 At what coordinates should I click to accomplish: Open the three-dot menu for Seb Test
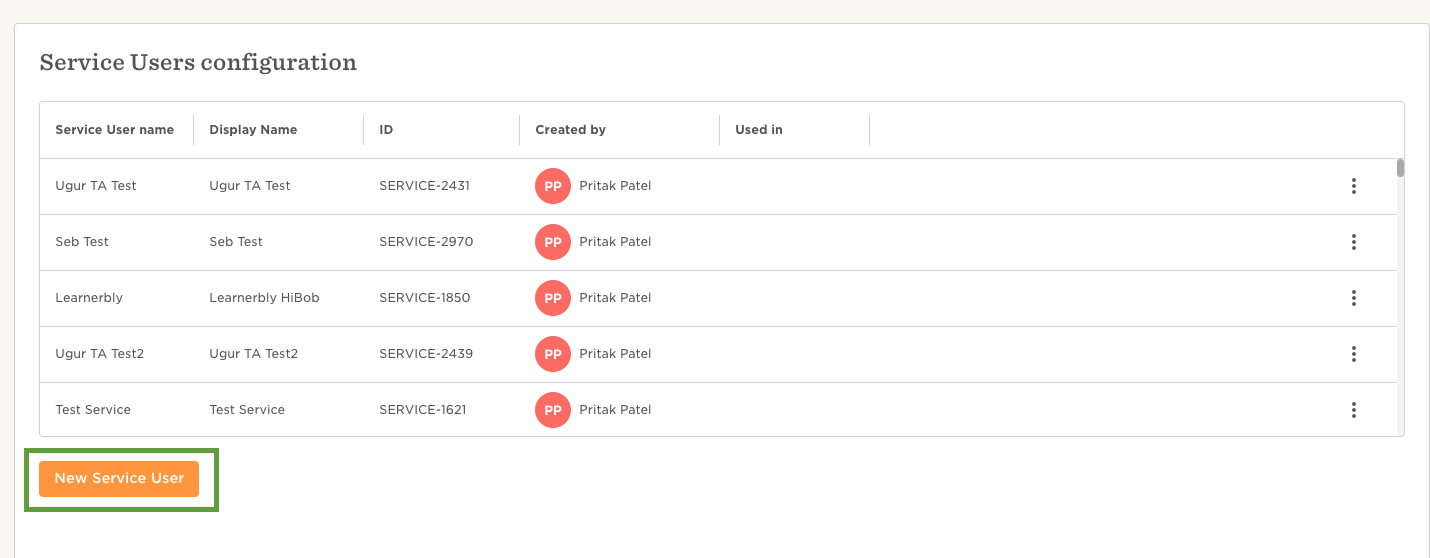pyautogui.click(x=1353, y=242)
